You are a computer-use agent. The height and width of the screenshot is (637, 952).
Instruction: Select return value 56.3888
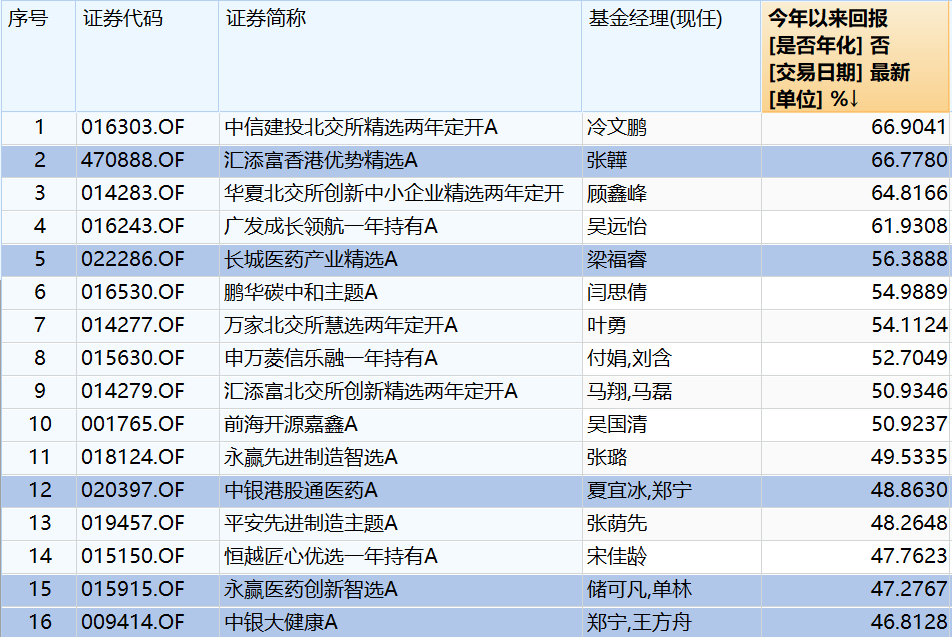coord(909,259)
